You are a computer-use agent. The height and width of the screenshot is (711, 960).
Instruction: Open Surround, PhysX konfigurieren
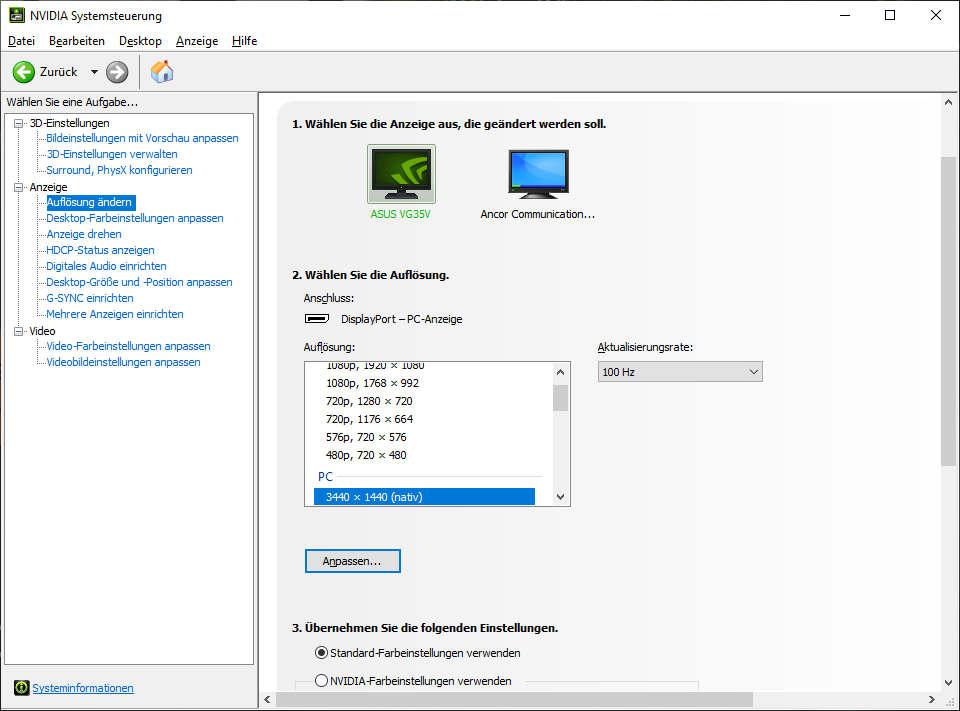coord(119,170)
